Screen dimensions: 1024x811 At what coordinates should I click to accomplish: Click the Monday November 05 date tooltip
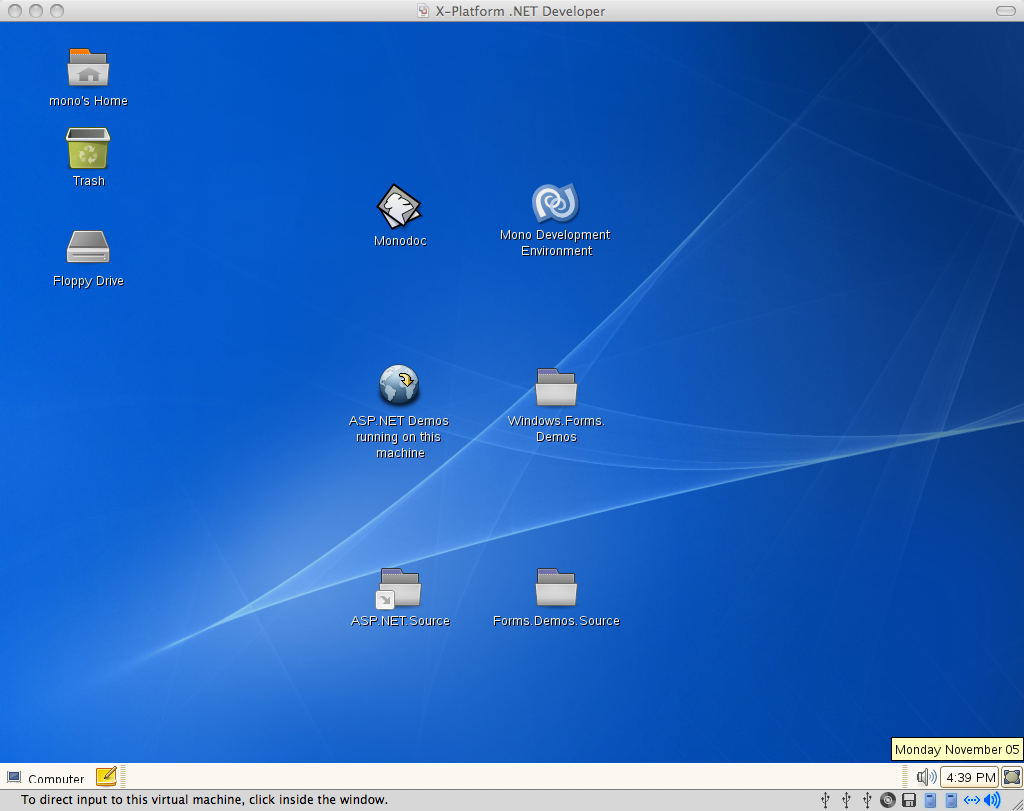[x=957, y=749]
